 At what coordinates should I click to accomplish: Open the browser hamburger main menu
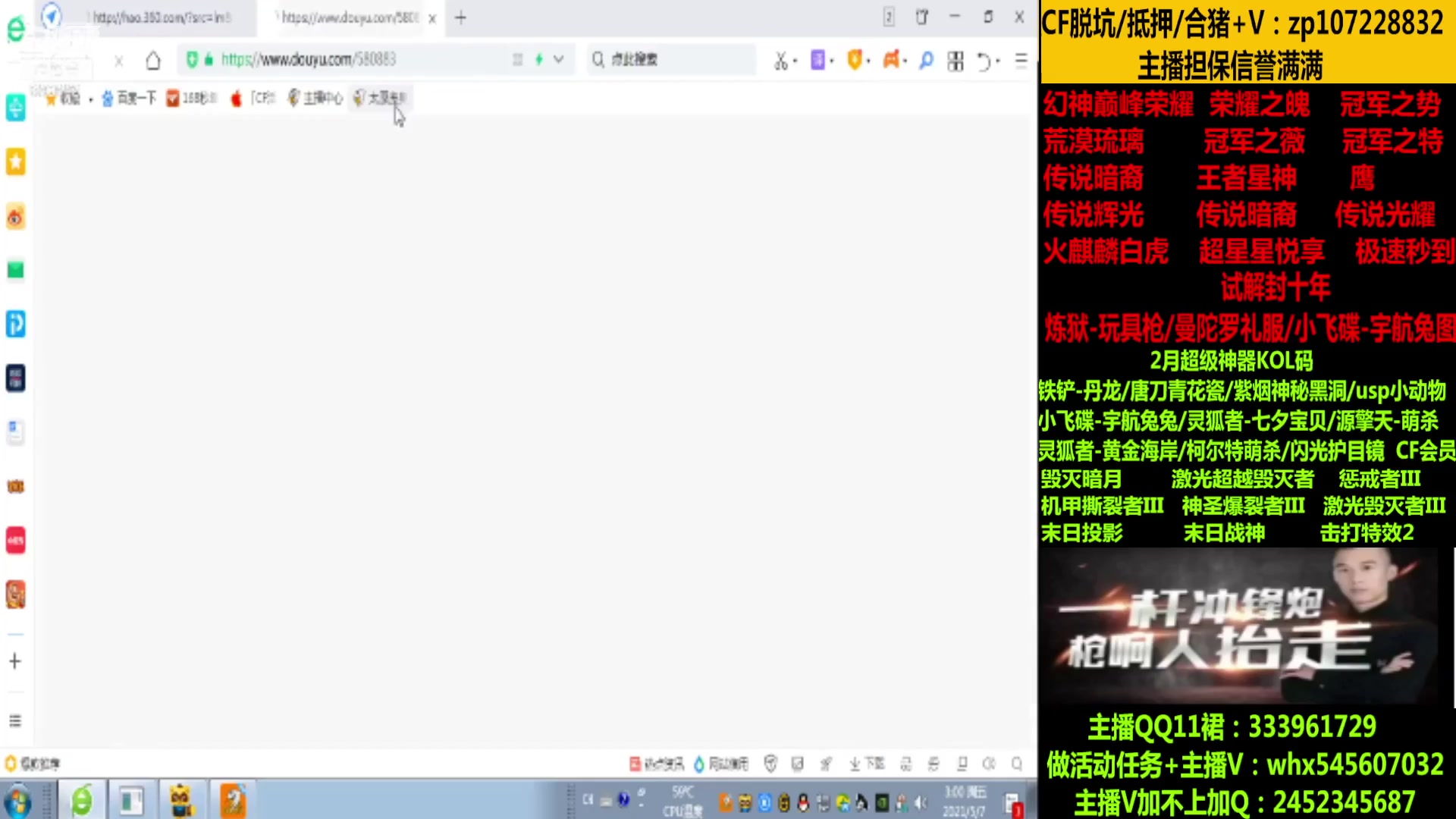(1021, 60)
